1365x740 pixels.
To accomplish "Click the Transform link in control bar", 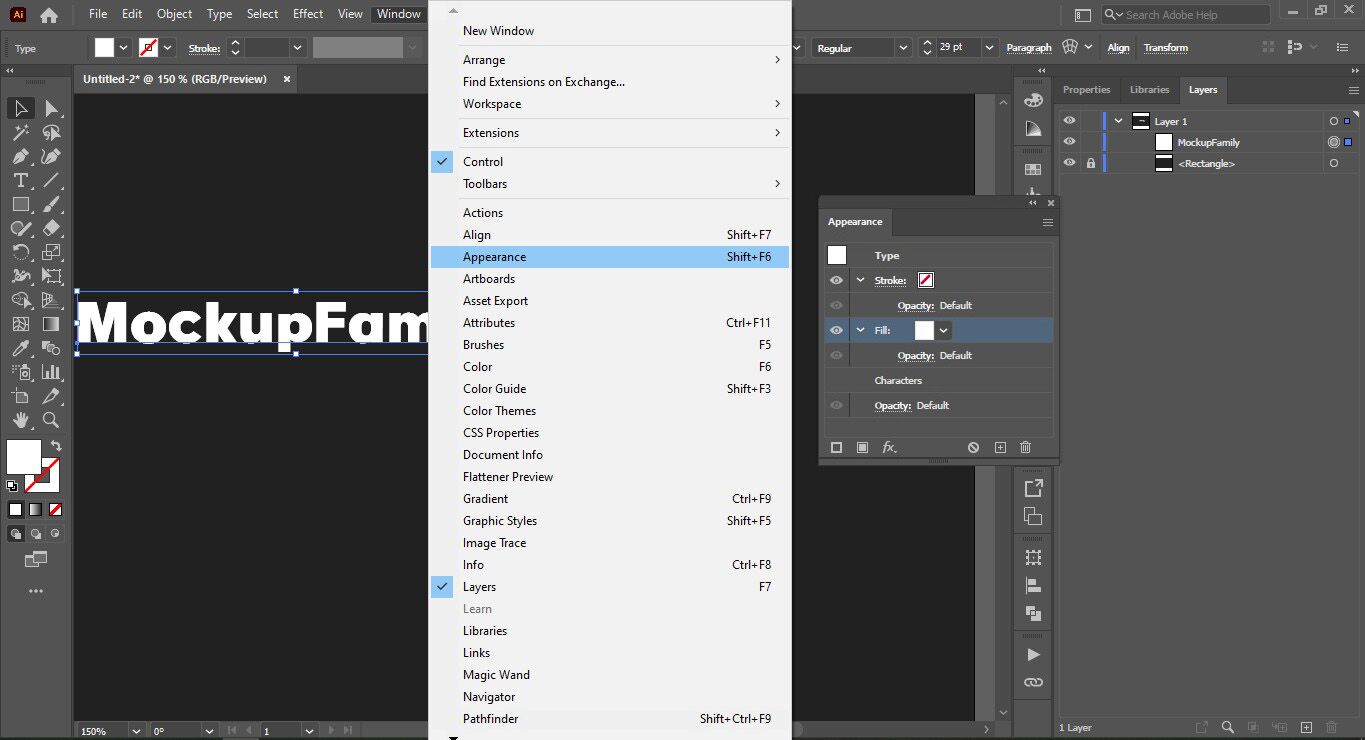I will 1166,48.
